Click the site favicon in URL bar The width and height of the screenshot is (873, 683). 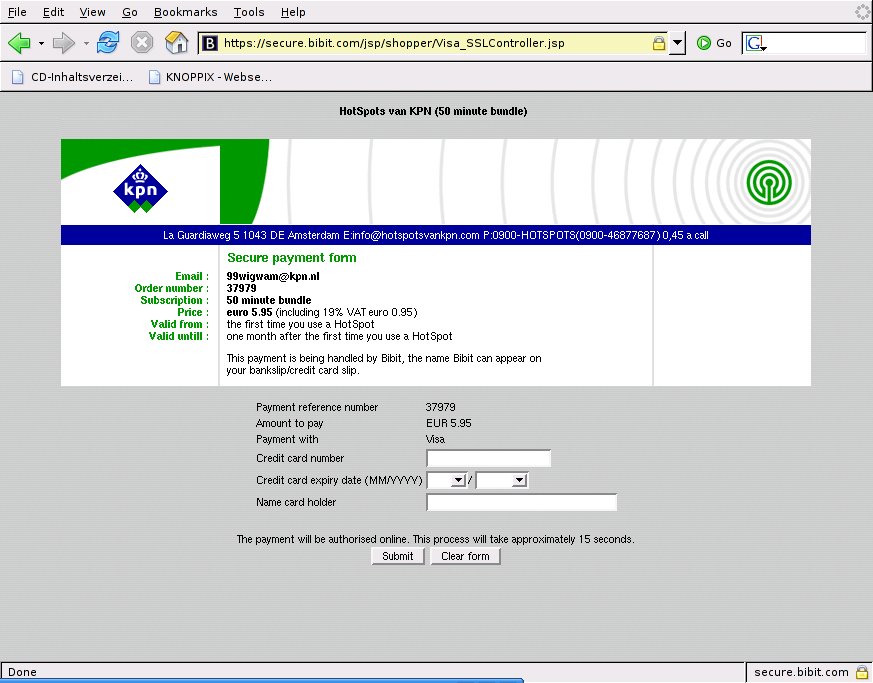click(210, 43)
